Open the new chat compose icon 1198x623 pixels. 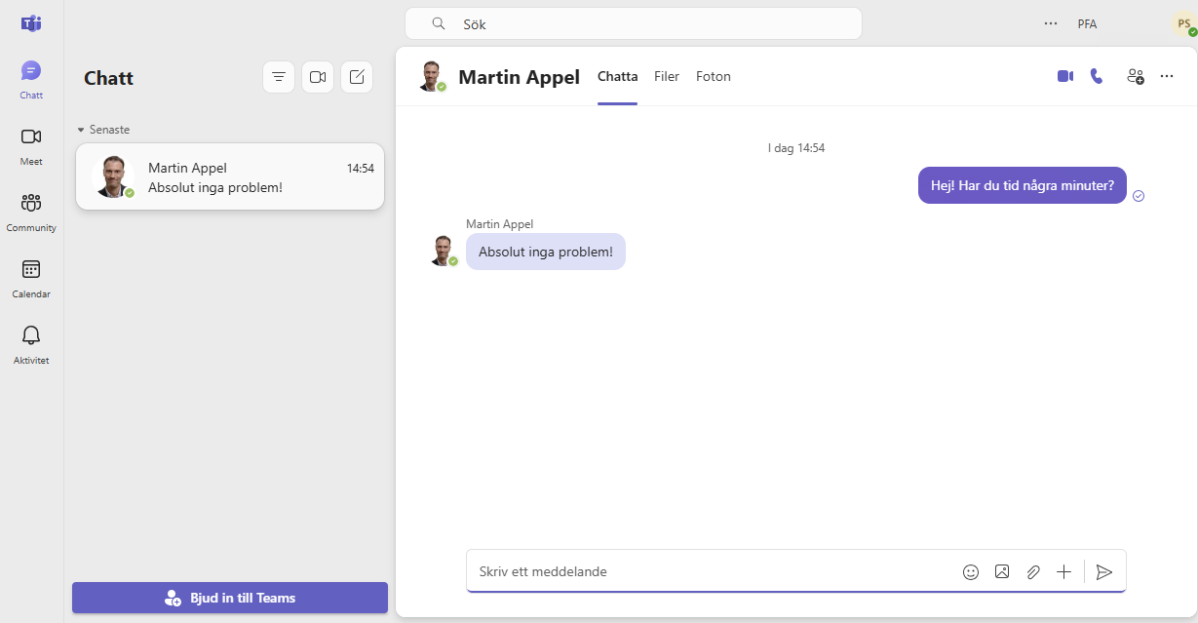356,76
